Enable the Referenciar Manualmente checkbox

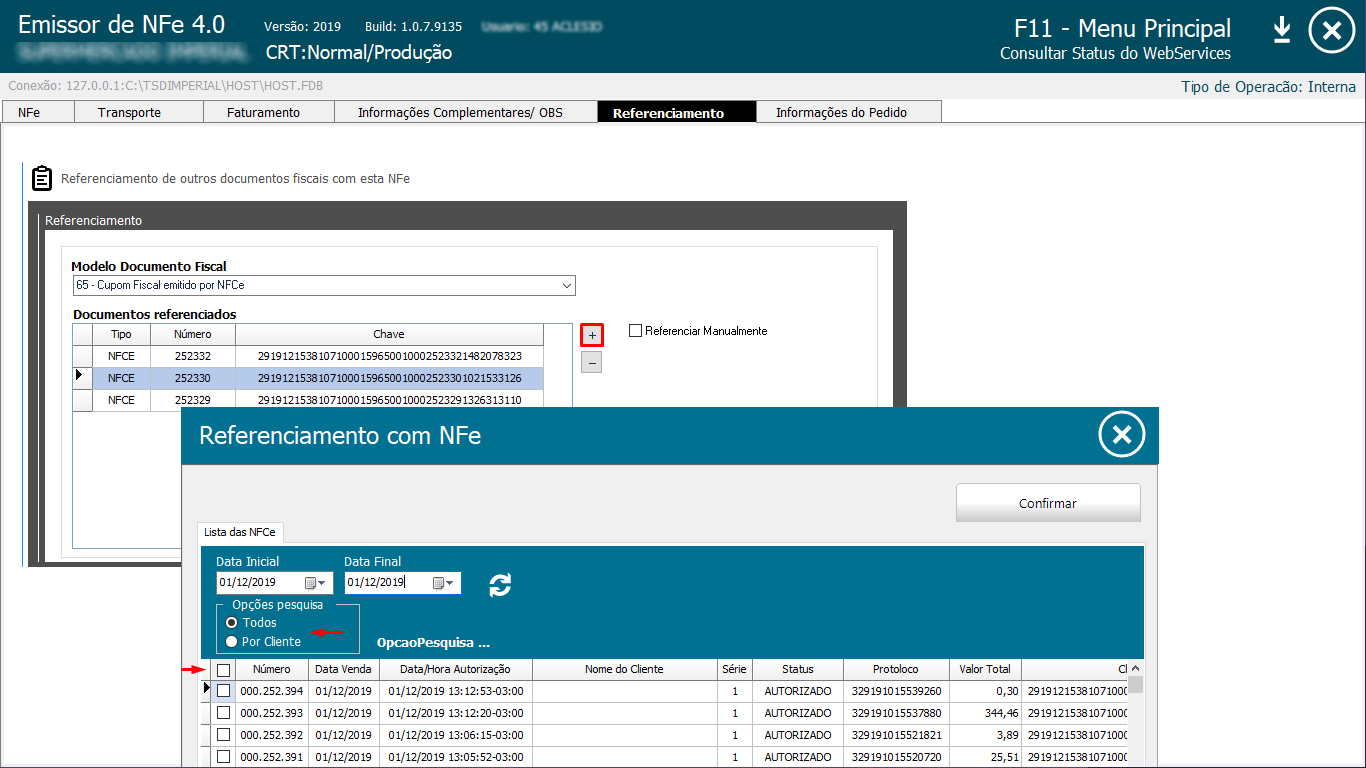[635, 331]
